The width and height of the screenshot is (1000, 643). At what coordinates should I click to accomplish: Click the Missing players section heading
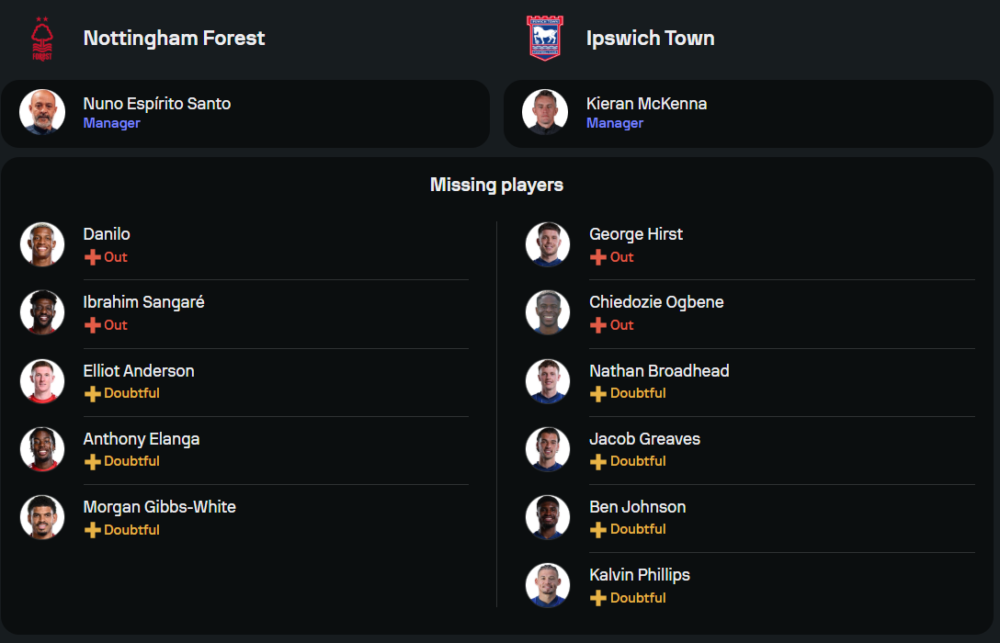point(497,185)
